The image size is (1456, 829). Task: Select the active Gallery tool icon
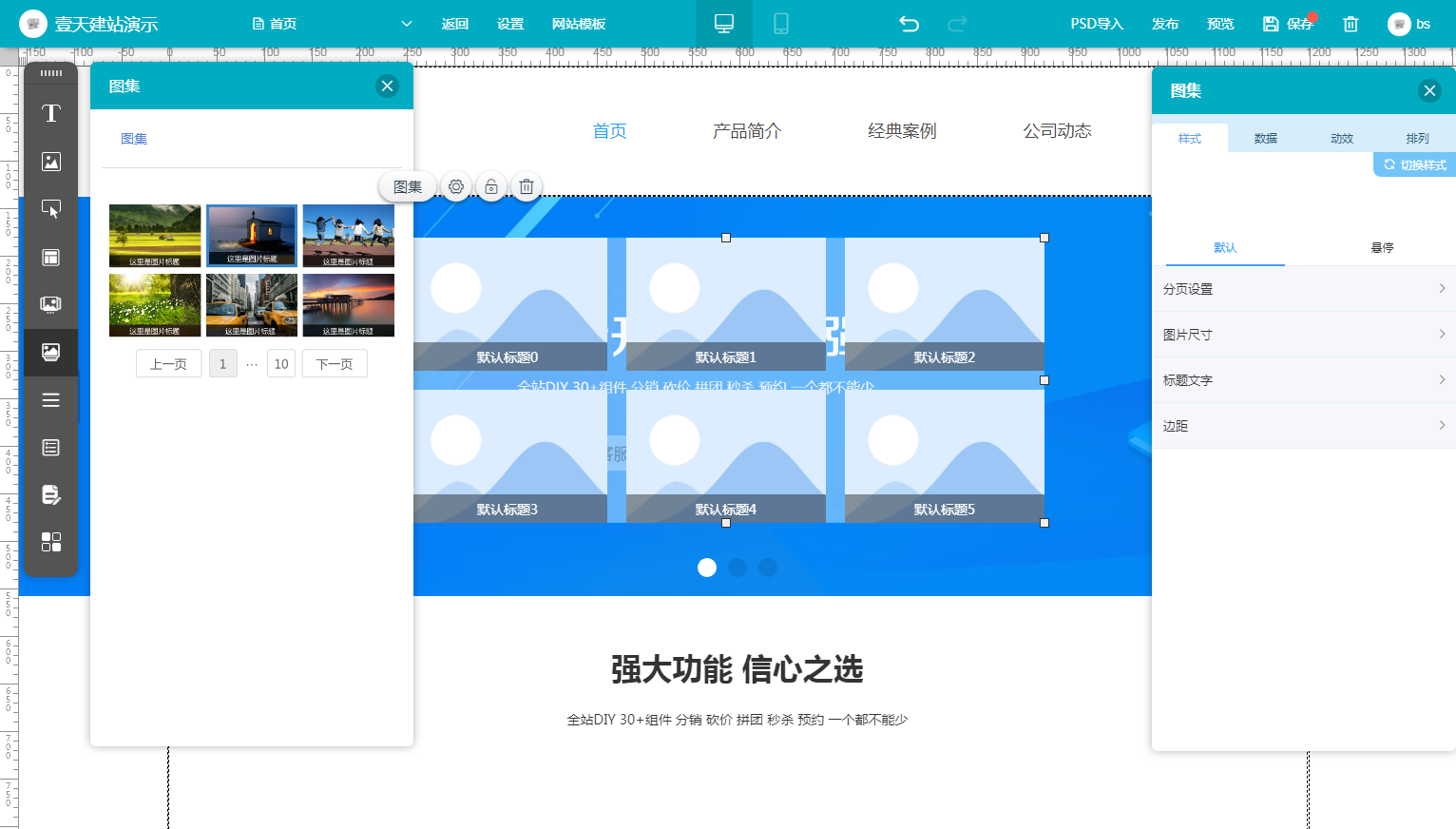pyautogui.click(x=51, y=352)
